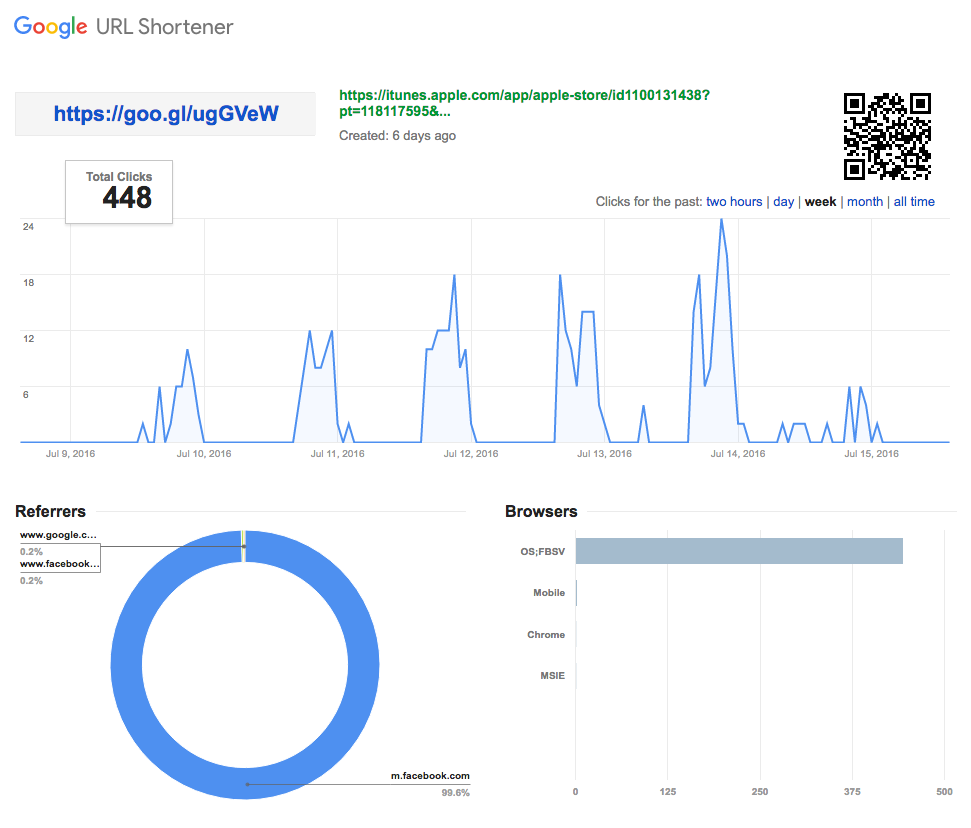Click the www.facebook... referrer label
The width and height of the screenshot is (971, 828).
point(59,564)
